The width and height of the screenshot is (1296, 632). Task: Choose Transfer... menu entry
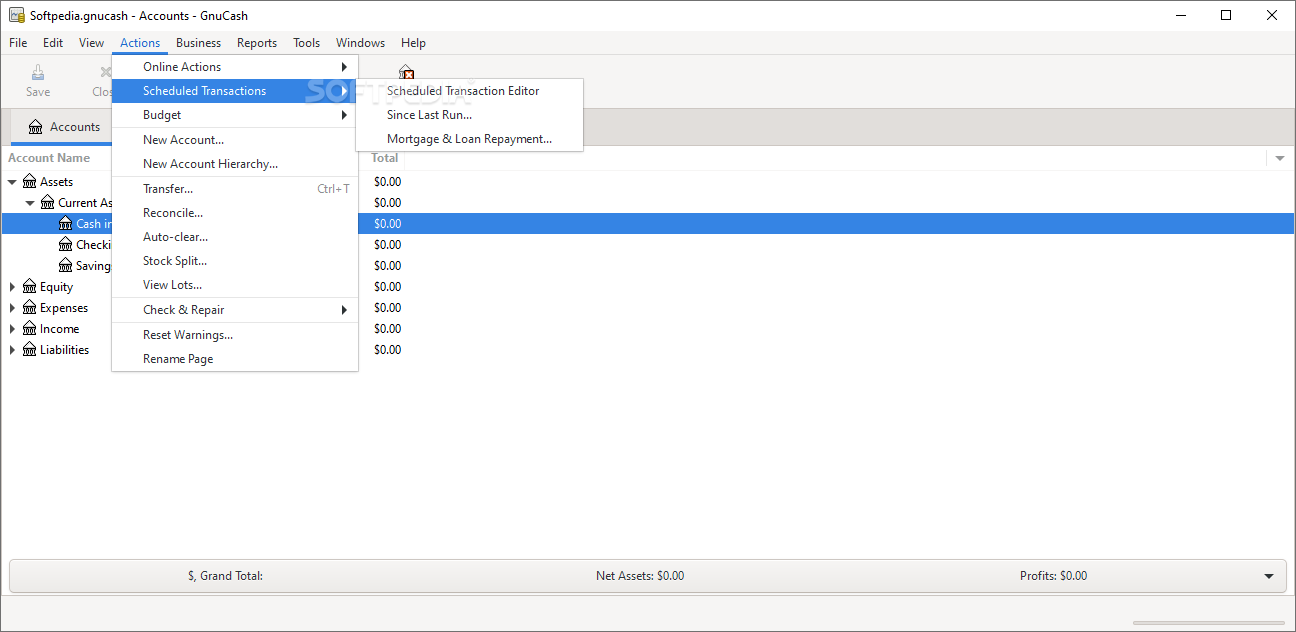click(x=235, y=189)
